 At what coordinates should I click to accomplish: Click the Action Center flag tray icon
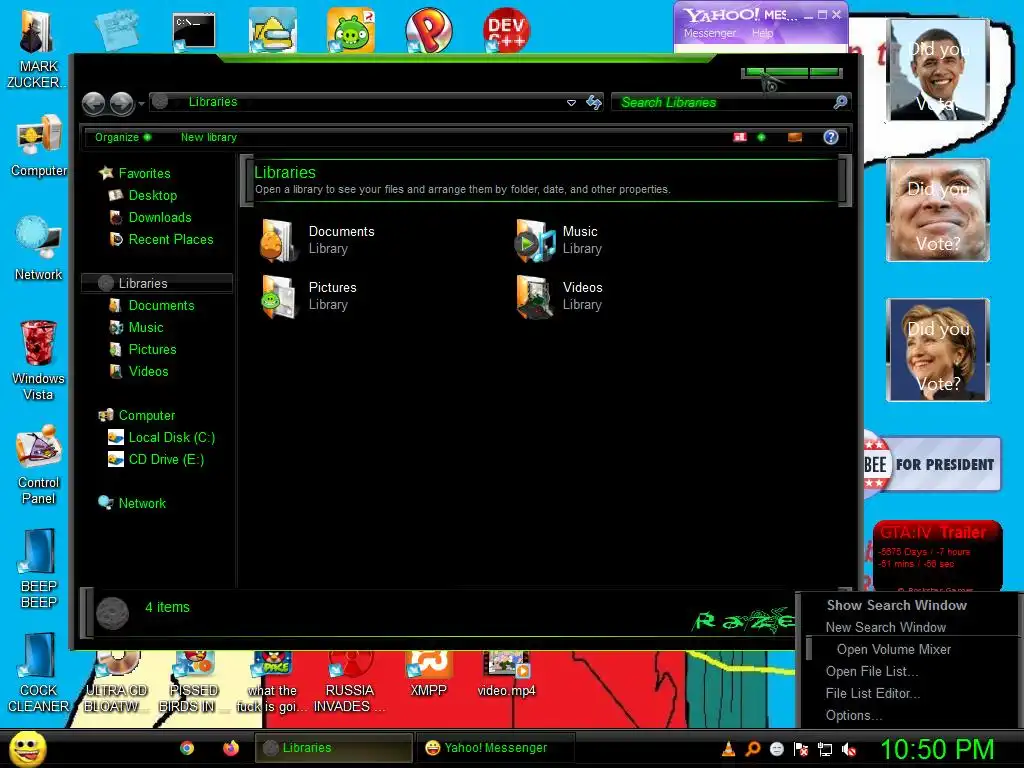pos(801,749)
